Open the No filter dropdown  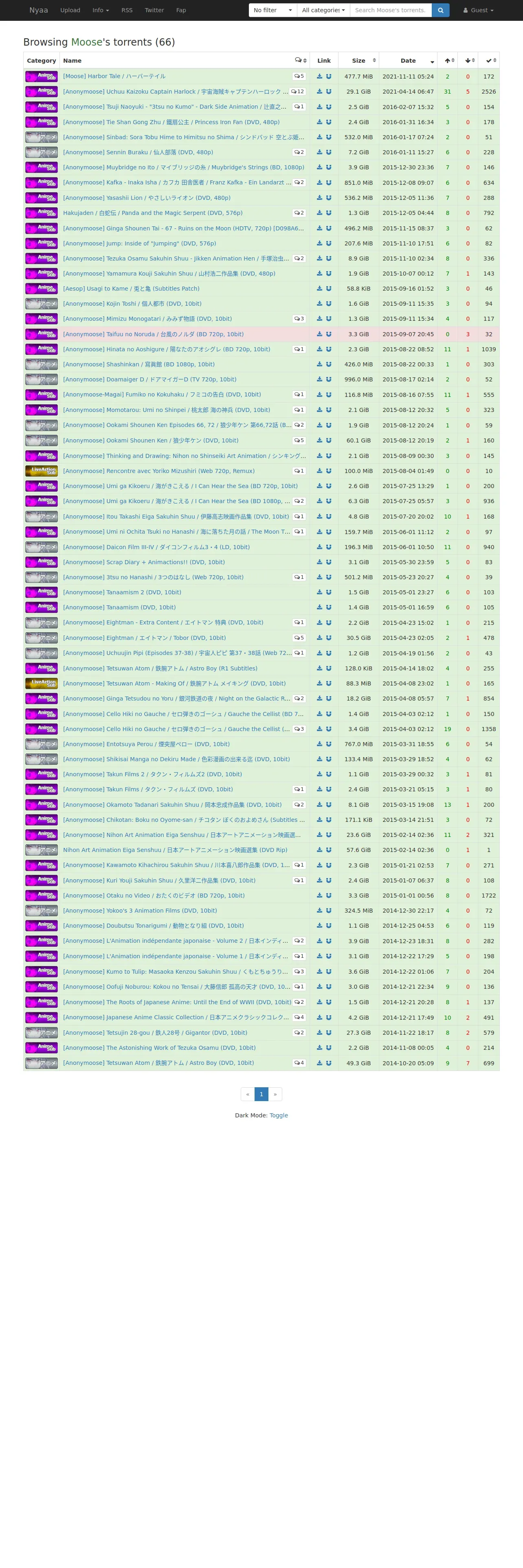273,10
